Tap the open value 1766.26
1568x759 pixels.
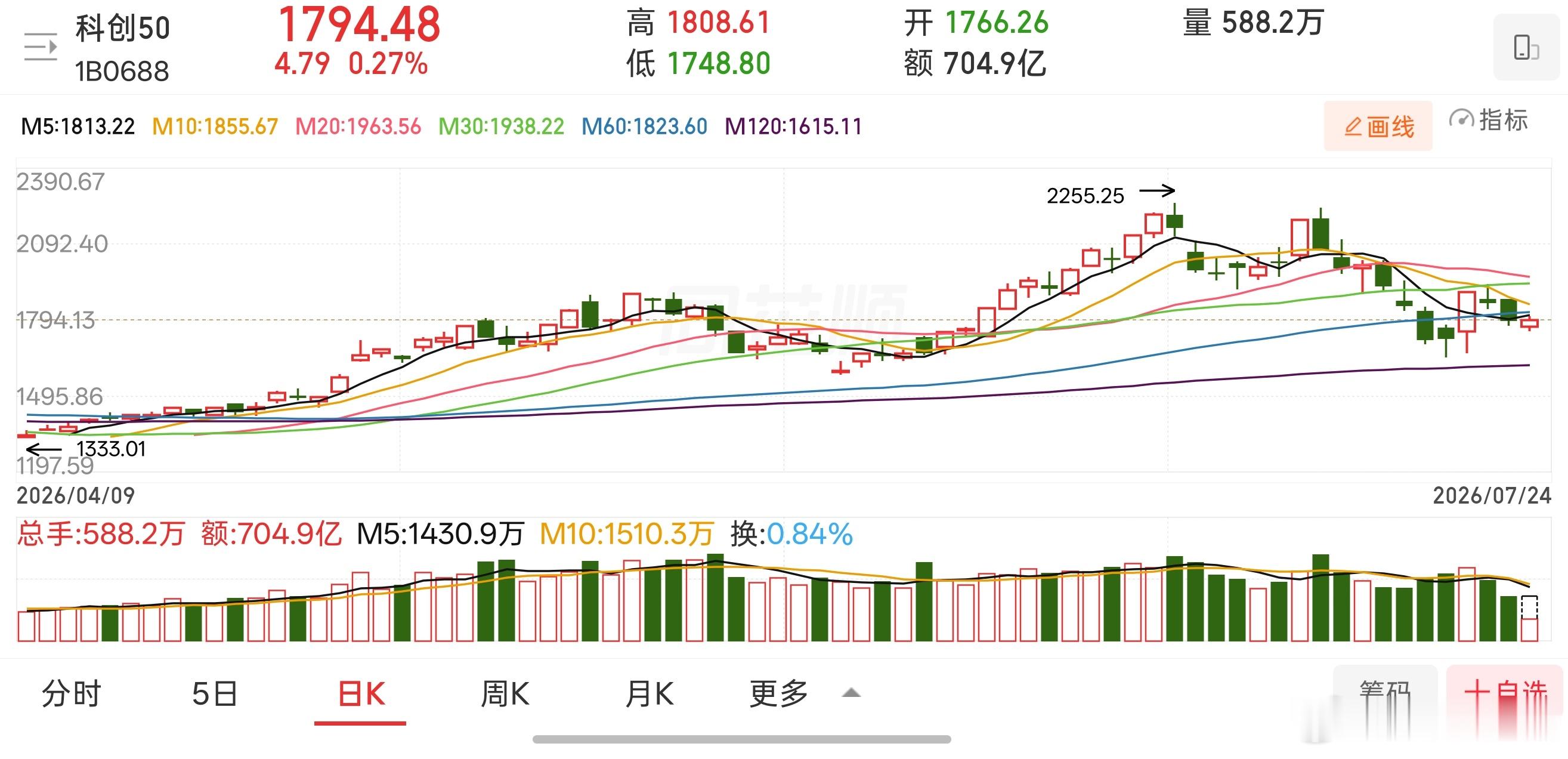pyautogui.click(x=997, y=23)
